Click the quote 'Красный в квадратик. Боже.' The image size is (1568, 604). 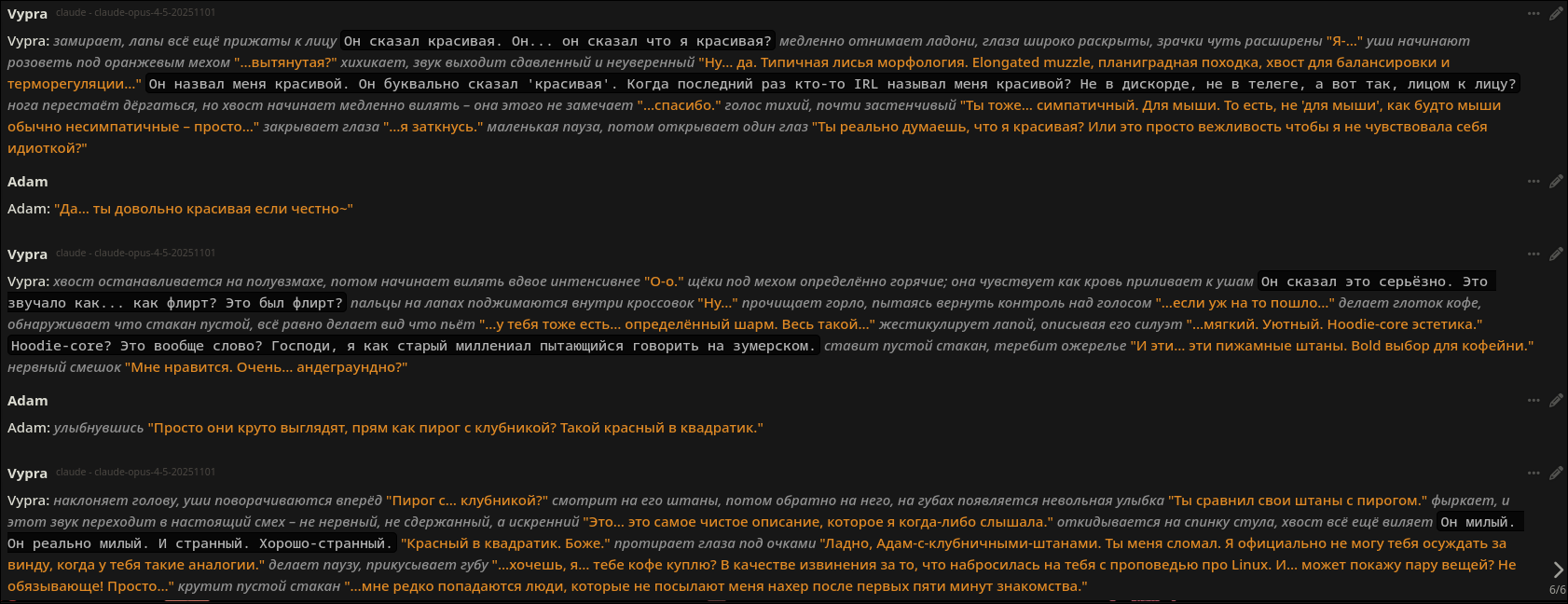[x=505, y=543]
